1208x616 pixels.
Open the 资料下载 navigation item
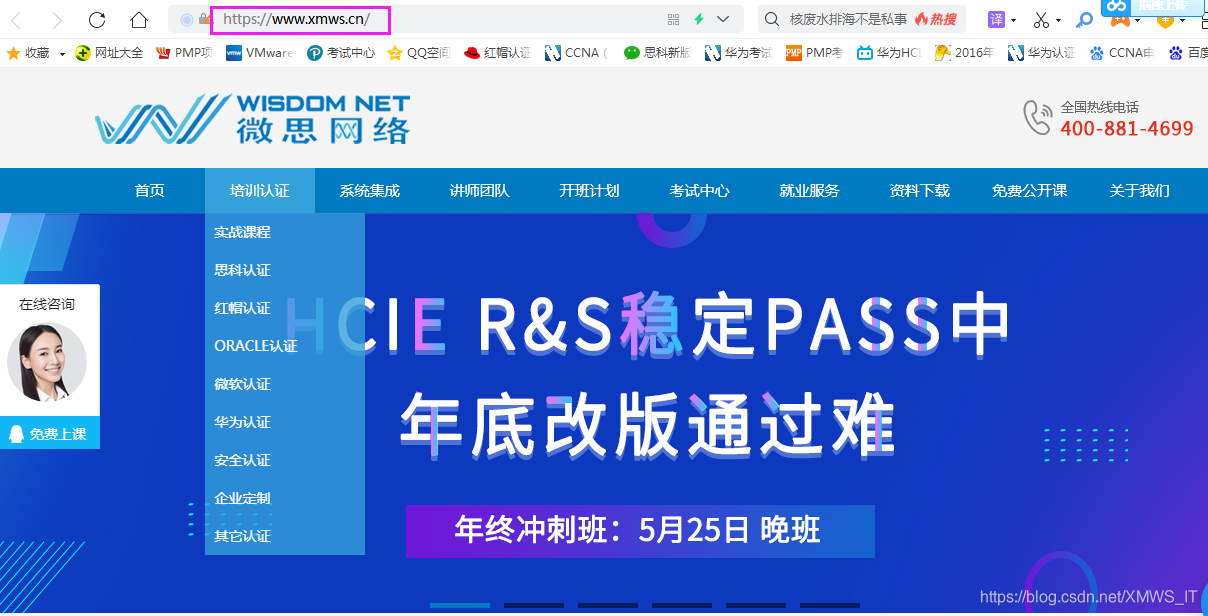pos(920,191)
